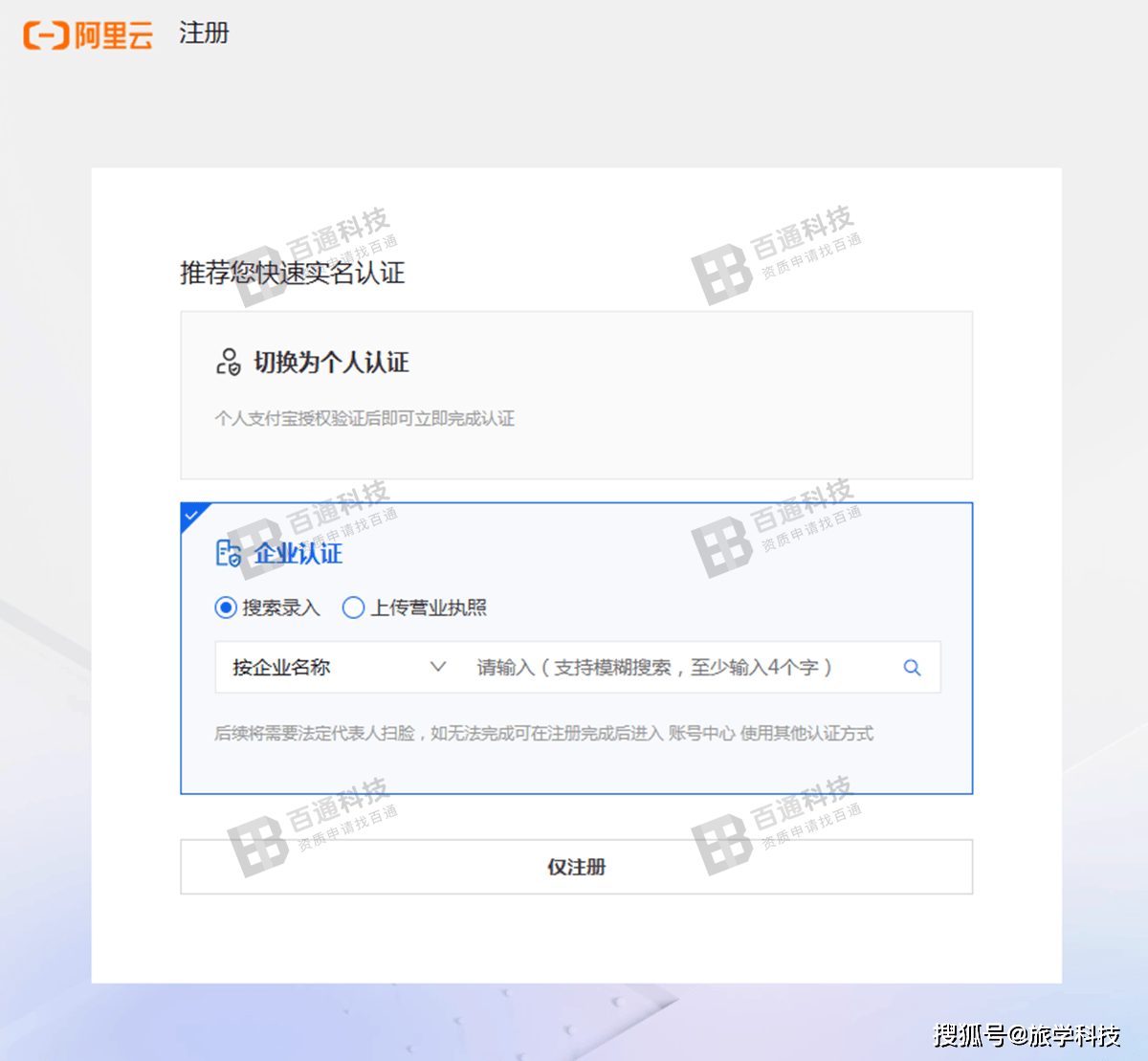
Task: Click the 注册 page title
Action: (x=204, y=33)
